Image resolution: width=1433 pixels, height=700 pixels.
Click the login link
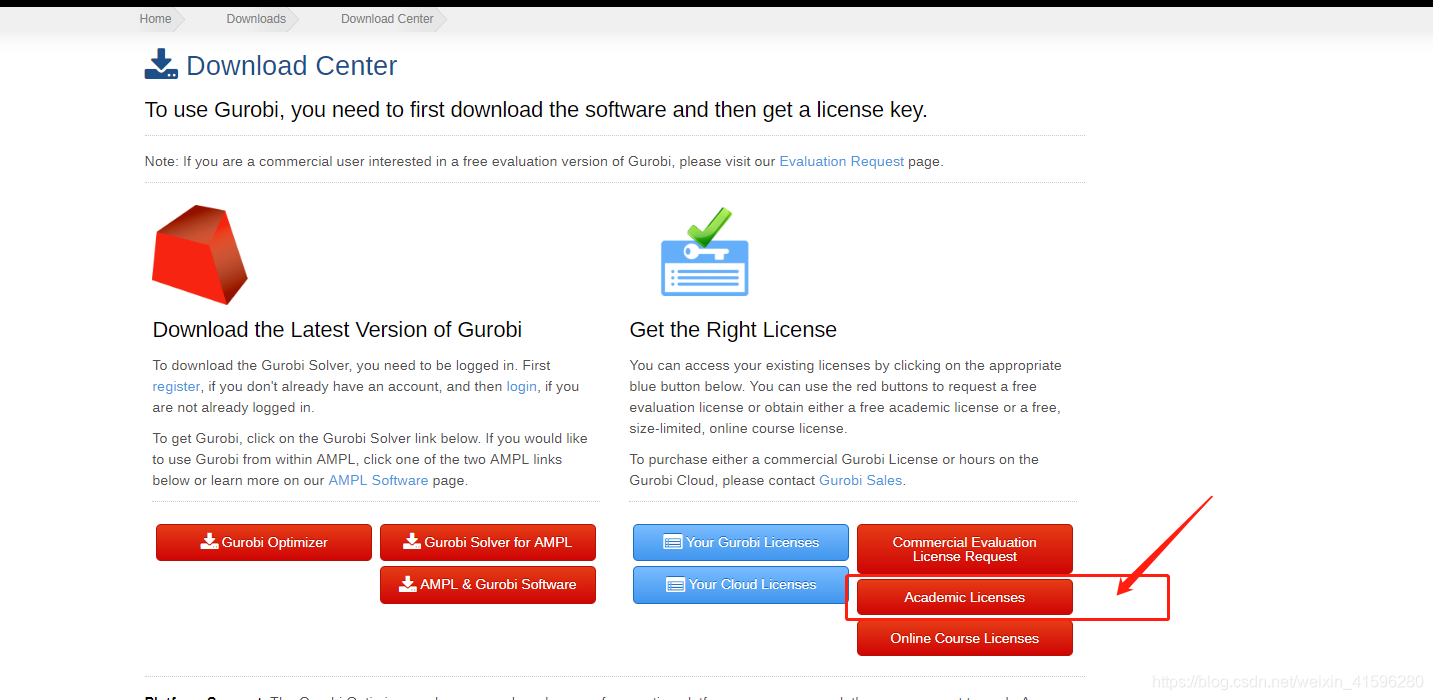521,386
